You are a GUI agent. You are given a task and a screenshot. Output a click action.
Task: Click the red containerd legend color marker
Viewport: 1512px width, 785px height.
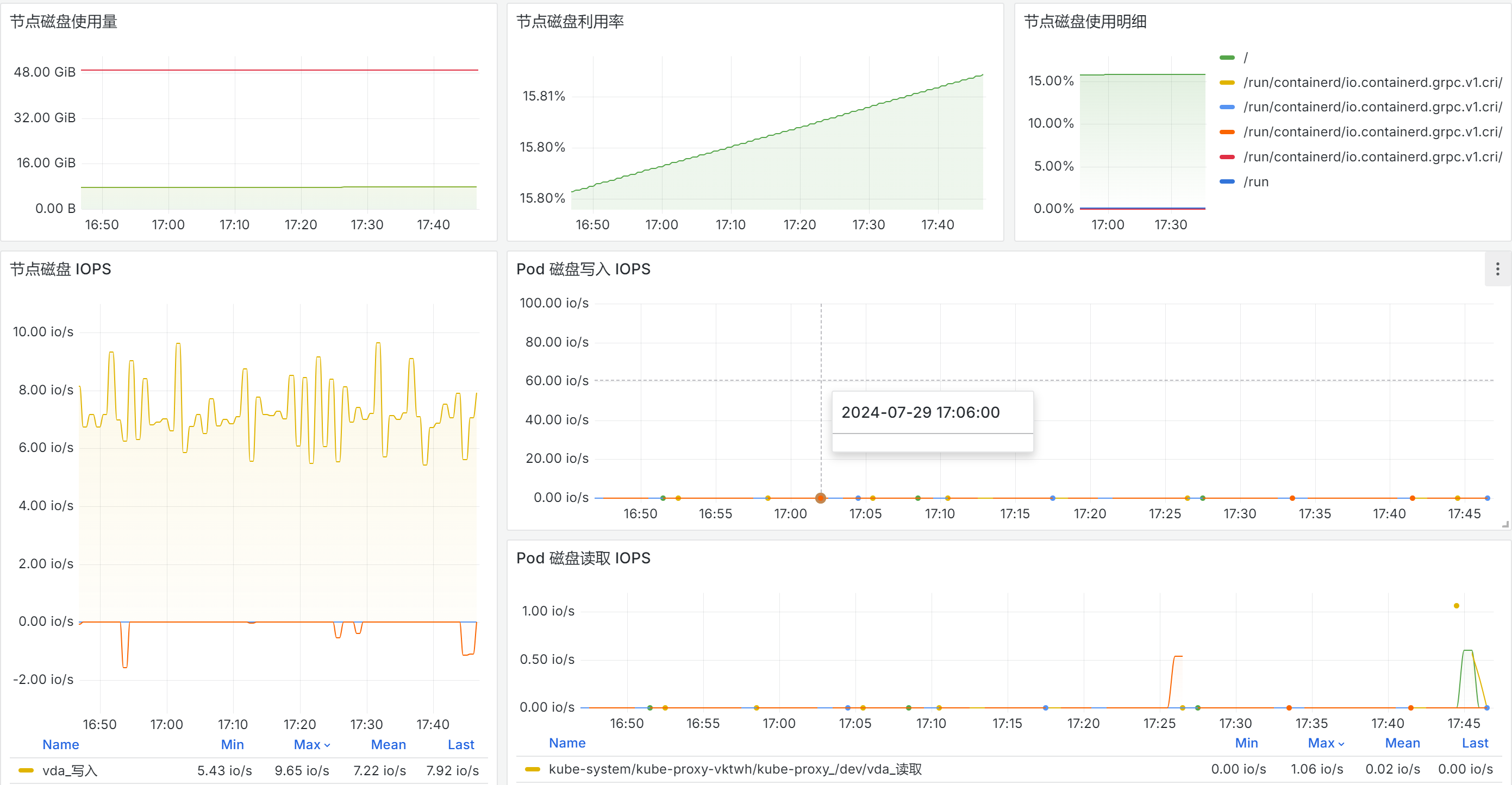(1227, 156)
